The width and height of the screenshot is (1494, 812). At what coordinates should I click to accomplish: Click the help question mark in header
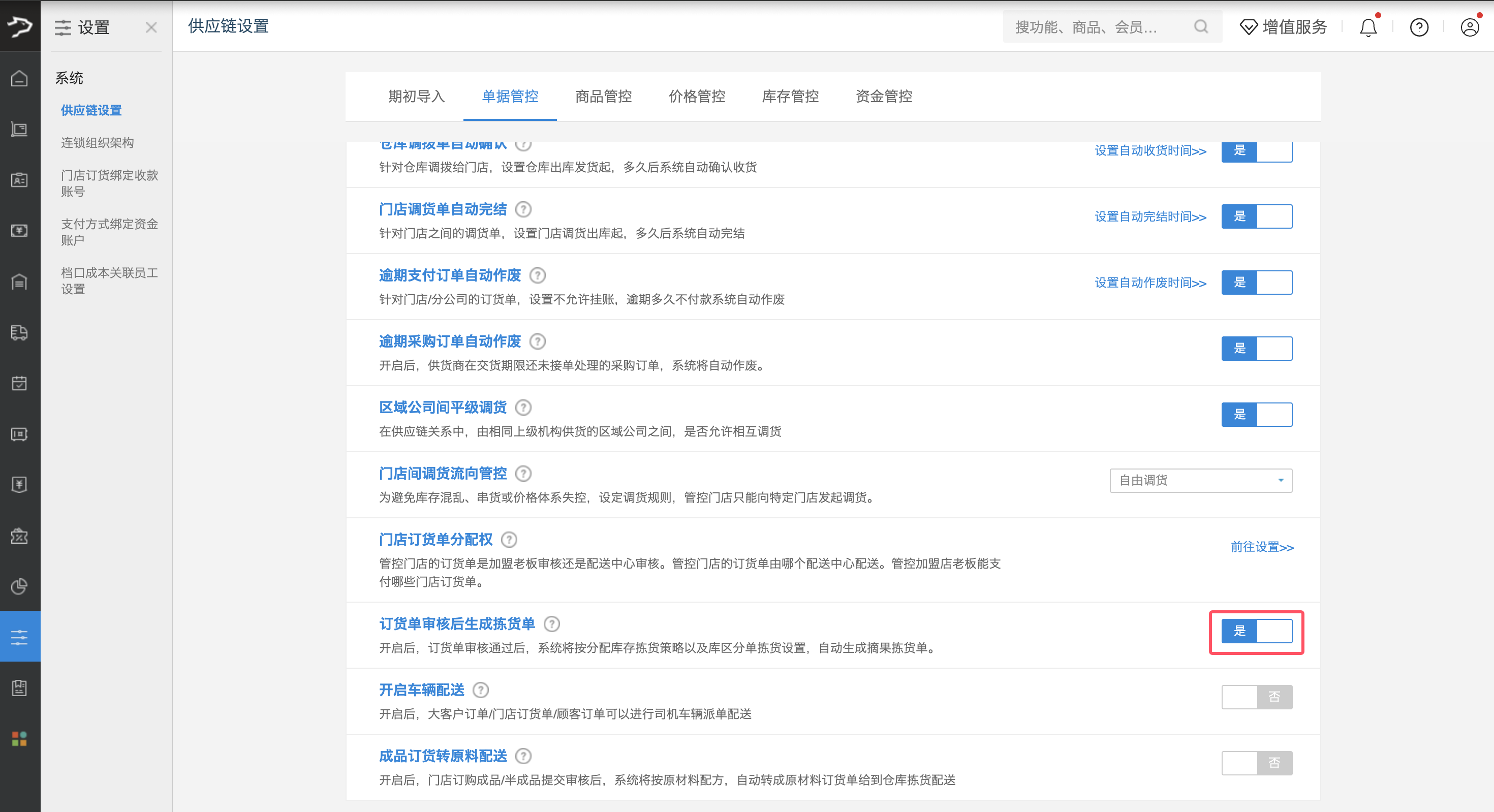point(1419,27)
